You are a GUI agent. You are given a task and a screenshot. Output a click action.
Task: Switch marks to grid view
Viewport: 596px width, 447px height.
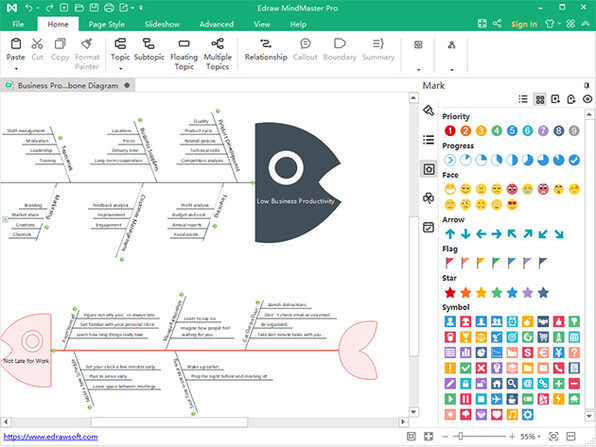[x=540, y=99]
